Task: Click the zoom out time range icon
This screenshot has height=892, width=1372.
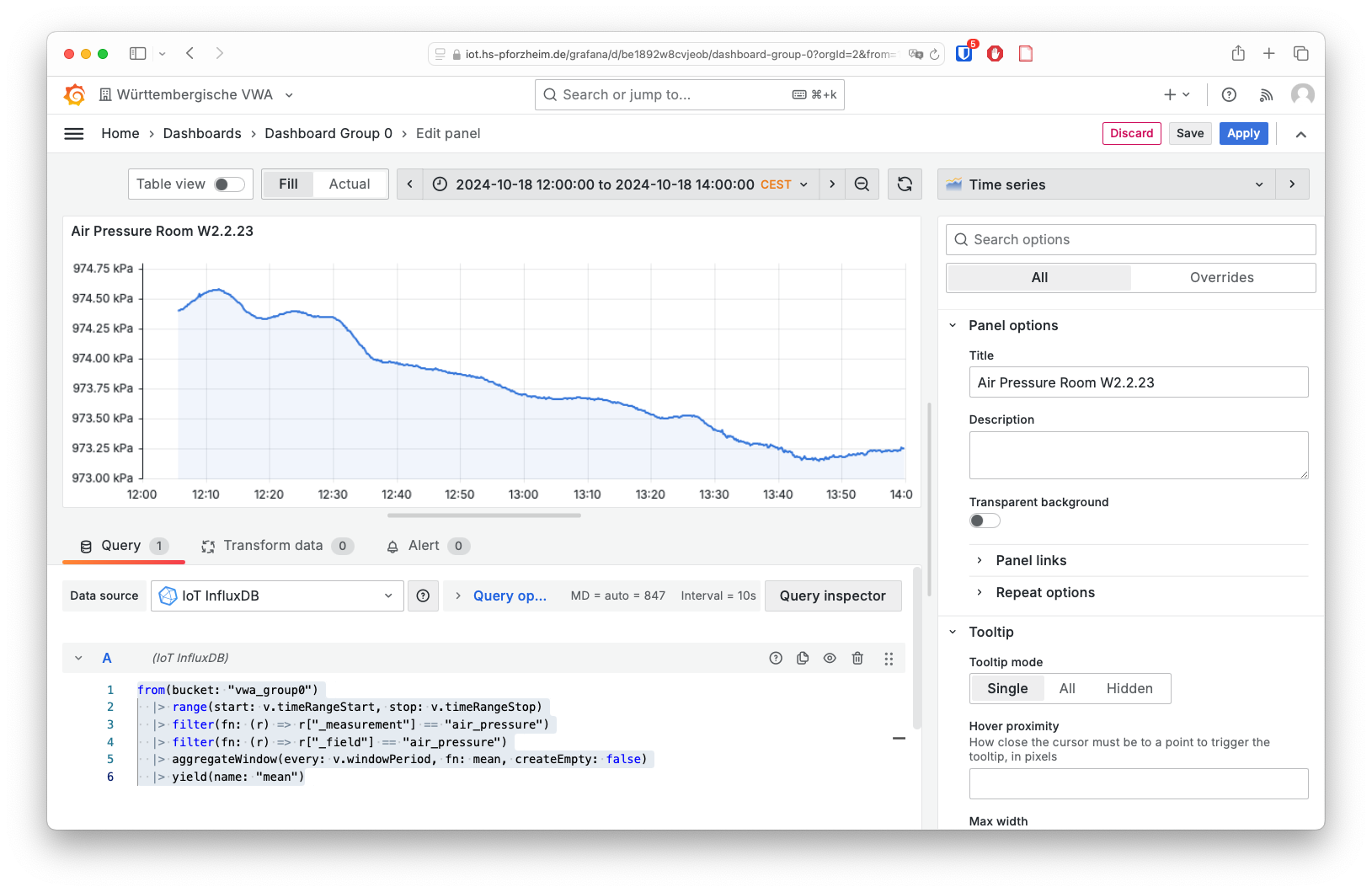Action: pyautogui.click(x=862, y=184)
